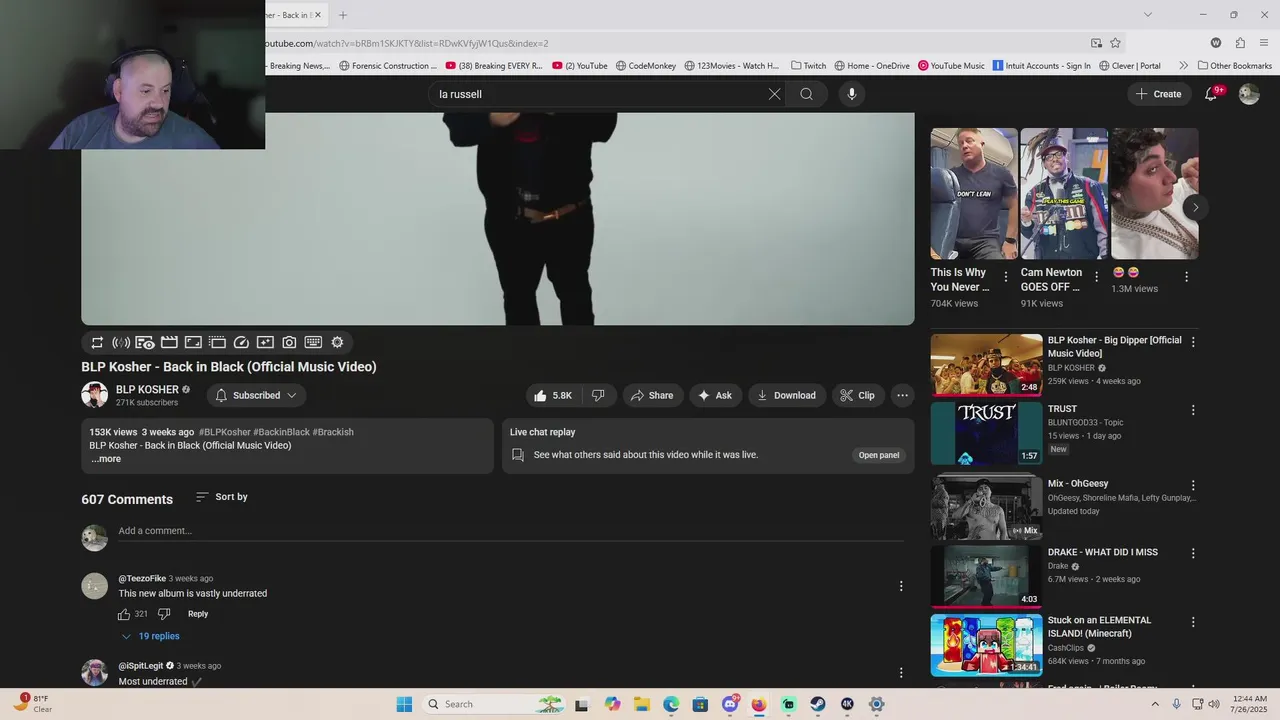Dislike TeezoFike's comment

tap(164, 614)
